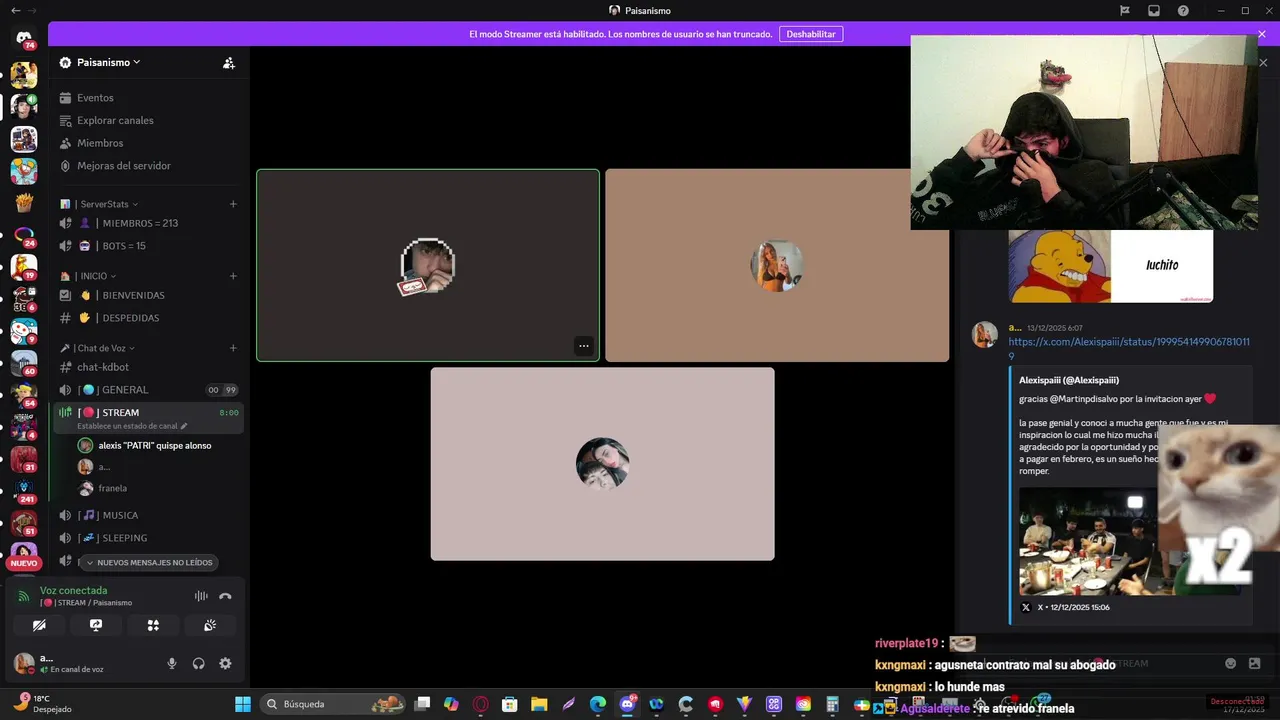Toggle noise suppression waveform icon
This screenshot has height=720, width=1280.
click(201, 596)
